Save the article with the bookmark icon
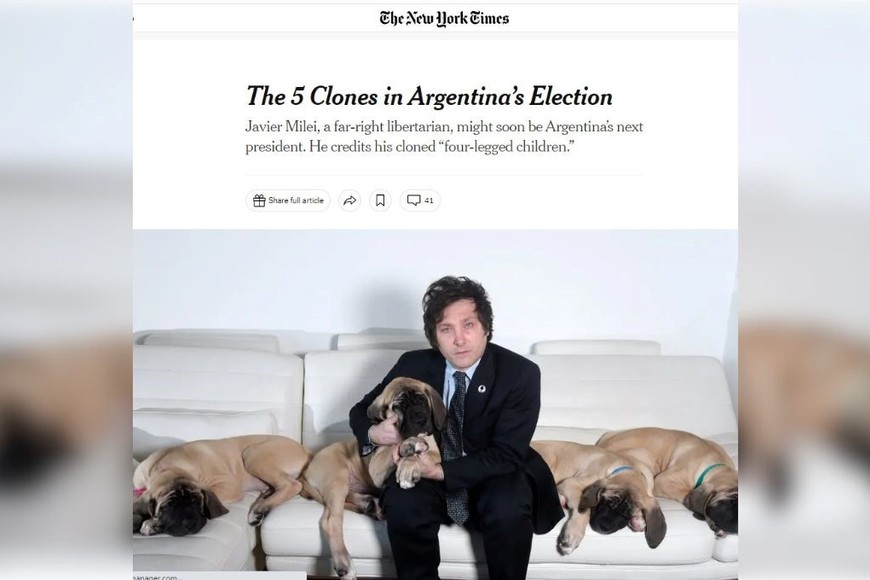The width and height of the screenshot is (870, 580). [380, 200]
